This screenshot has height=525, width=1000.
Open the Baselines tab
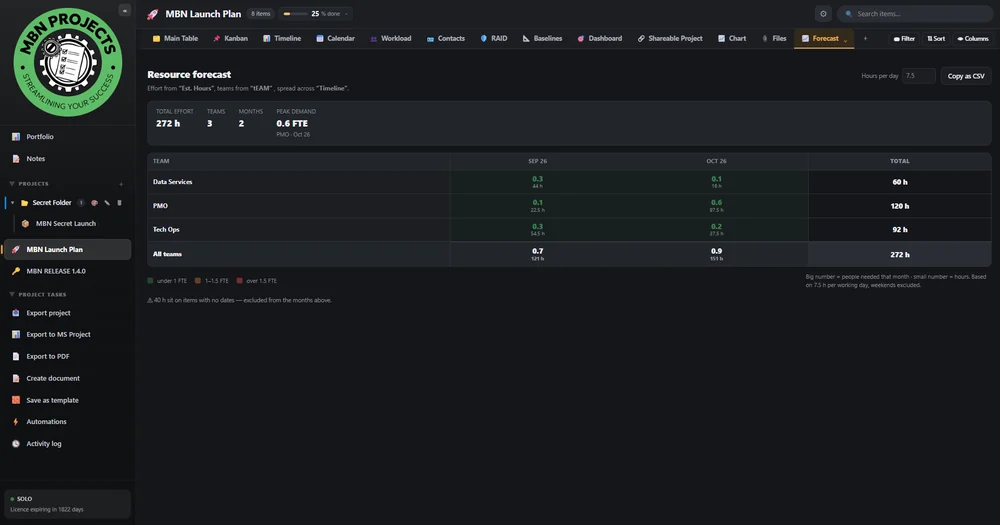tap(543, 38)
